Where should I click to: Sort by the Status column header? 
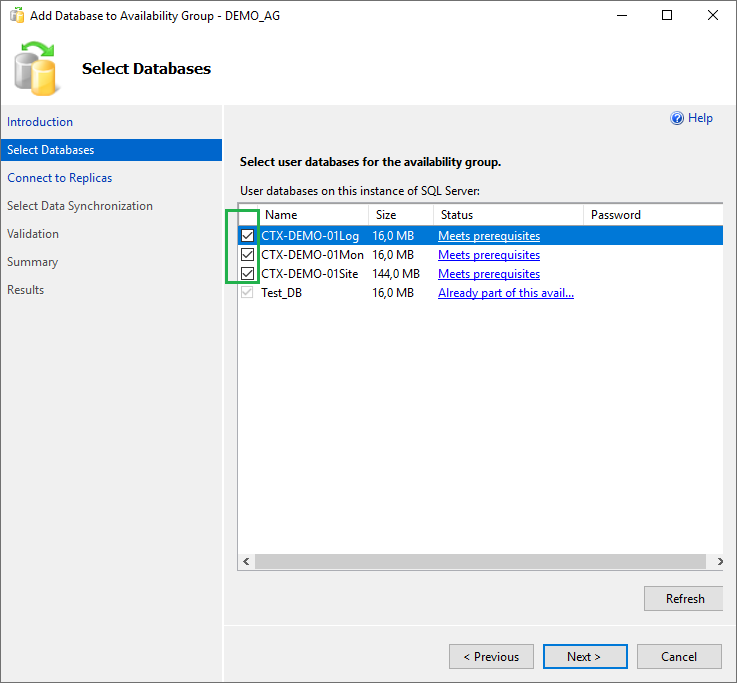pyautogui.click(x=509, y=215)
